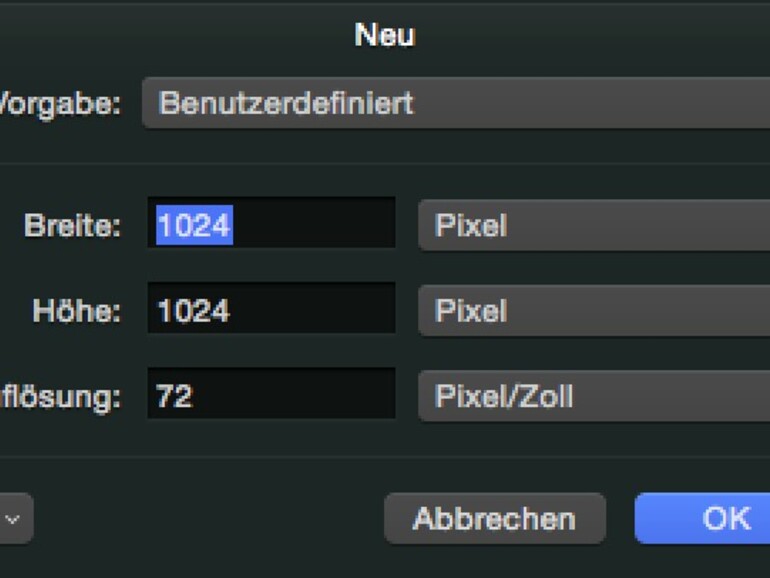Screen dimensions: 770x578
Task: Select the Benutzerdefiniert preset text
Action: pos(286,103)
